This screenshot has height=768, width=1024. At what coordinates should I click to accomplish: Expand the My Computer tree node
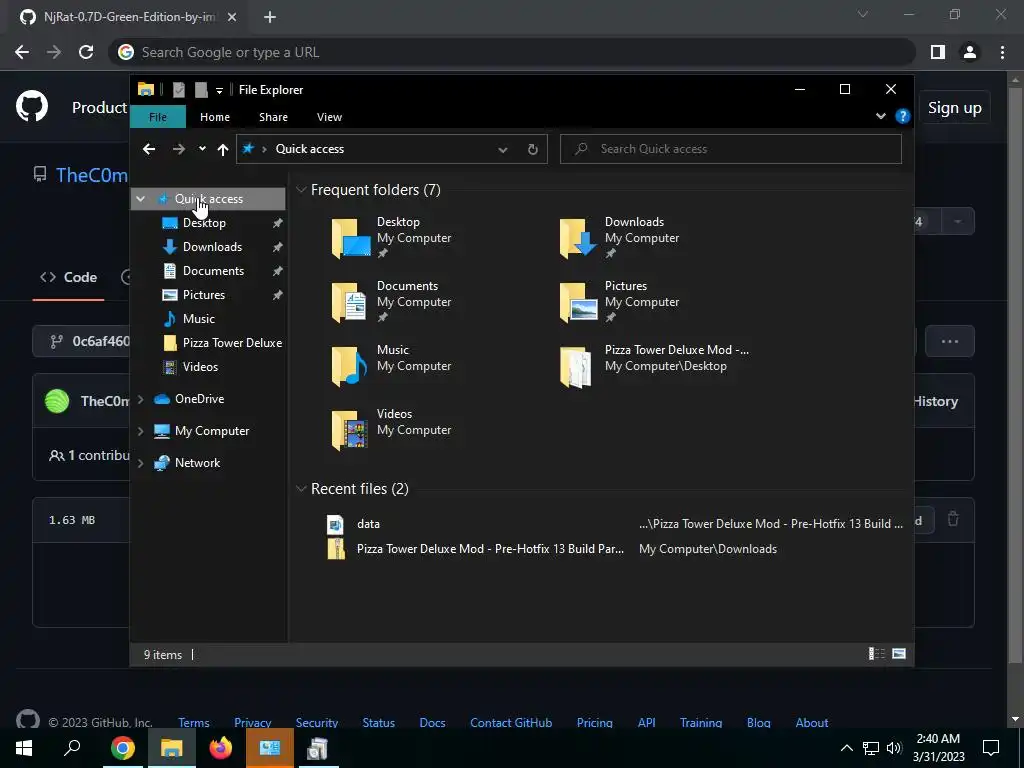(x=140, y=431)
